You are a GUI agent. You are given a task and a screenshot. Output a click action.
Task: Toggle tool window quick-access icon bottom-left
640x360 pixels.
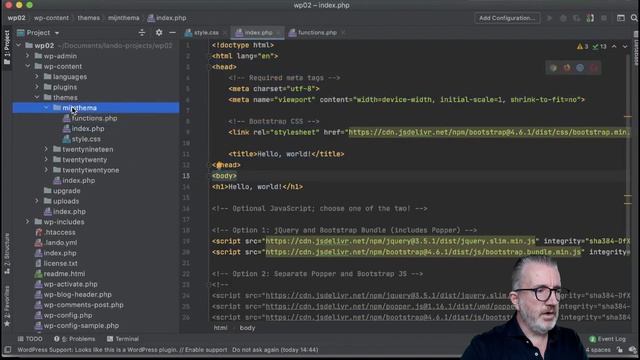[7, 350]
